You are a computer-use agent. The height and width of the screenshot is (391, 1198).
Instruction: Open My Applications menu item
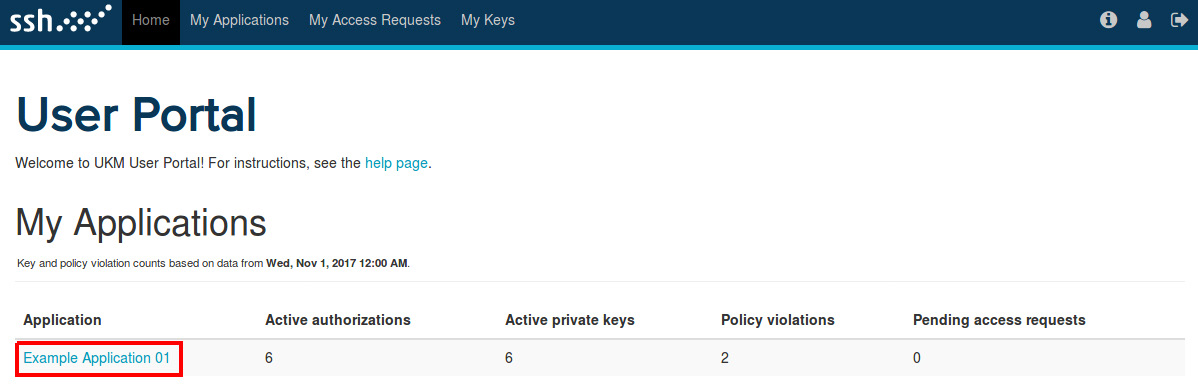pyautogui.click(x=239, y=21)
